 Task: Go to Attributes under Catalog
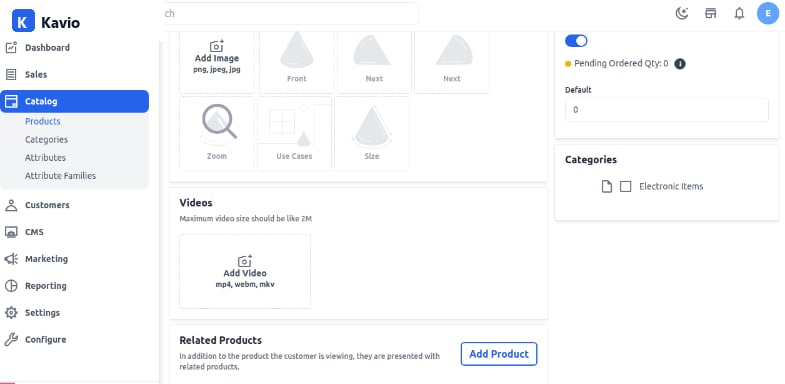46,158
